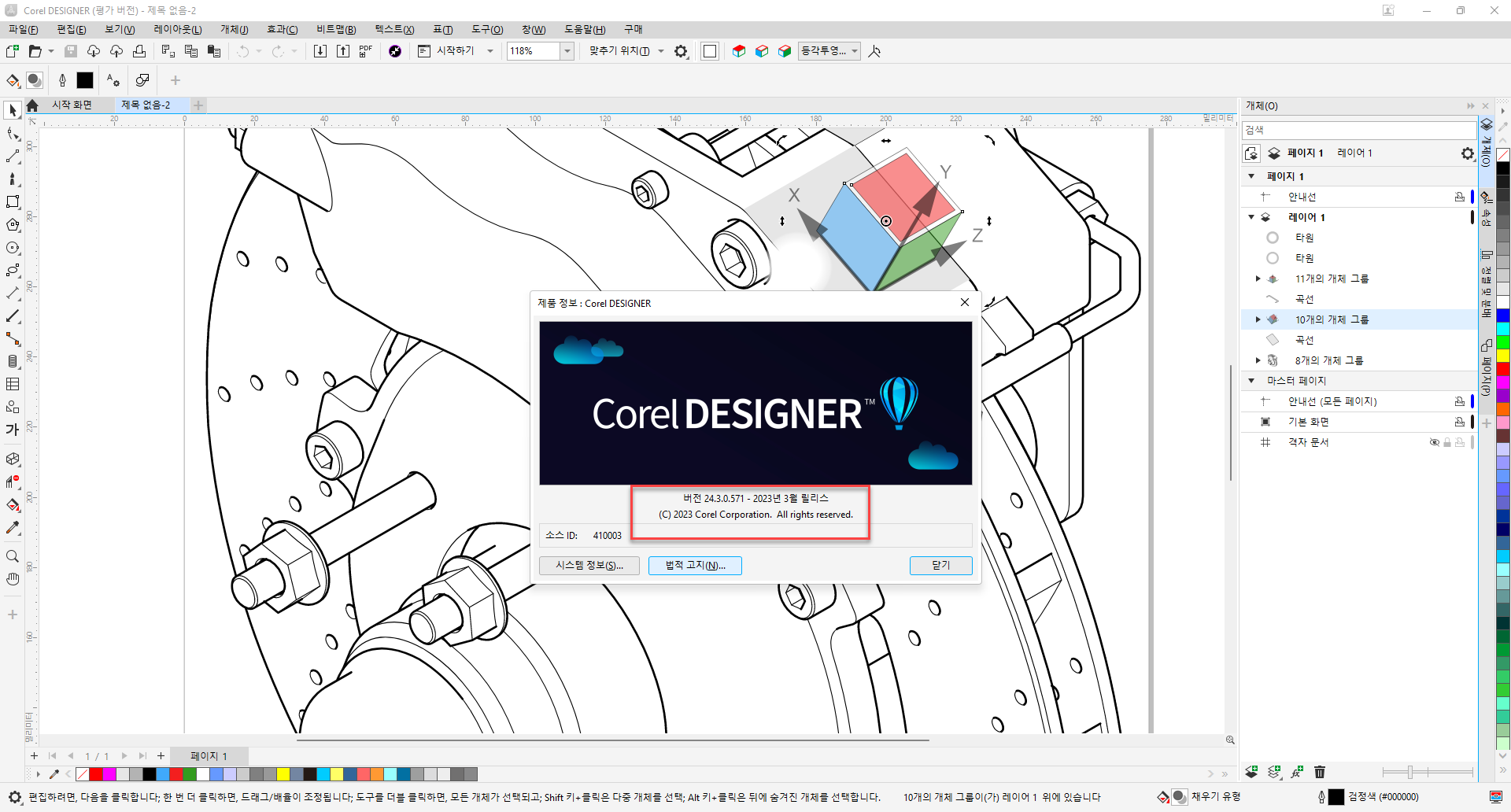Select the Pick tool arrow

13,111
